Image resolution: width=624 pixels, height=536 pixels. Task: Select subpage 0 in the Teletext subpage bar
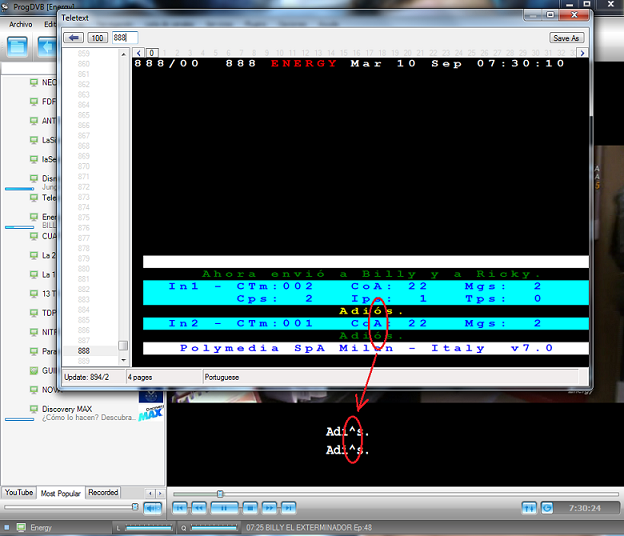(x=151, y=52)
